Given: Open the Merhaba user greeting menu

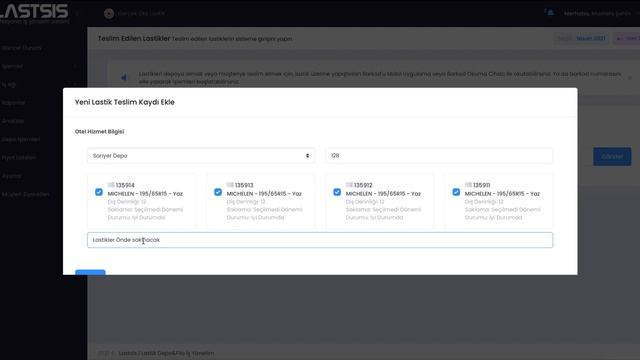Looking at the screenshot, I should coord(598,13).
